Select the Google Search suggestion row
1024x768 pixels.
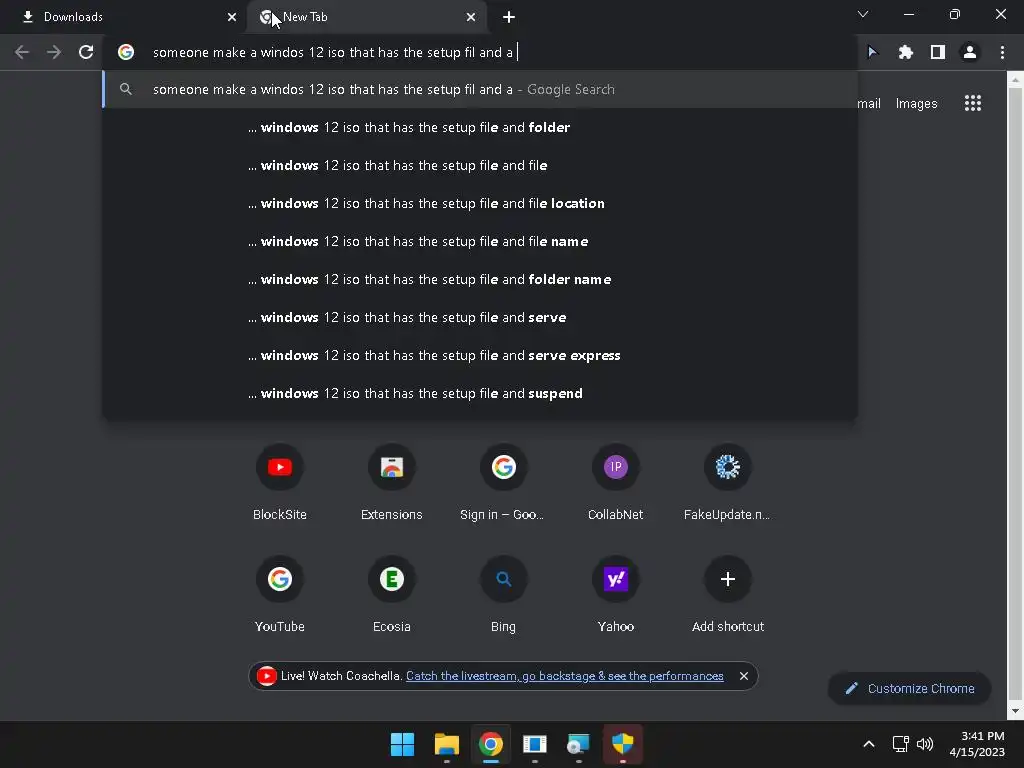click(480, 89)
